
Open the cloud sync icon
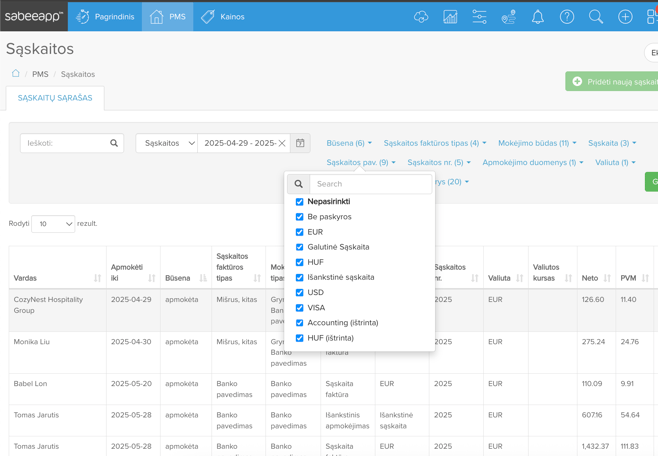[421, 17]
